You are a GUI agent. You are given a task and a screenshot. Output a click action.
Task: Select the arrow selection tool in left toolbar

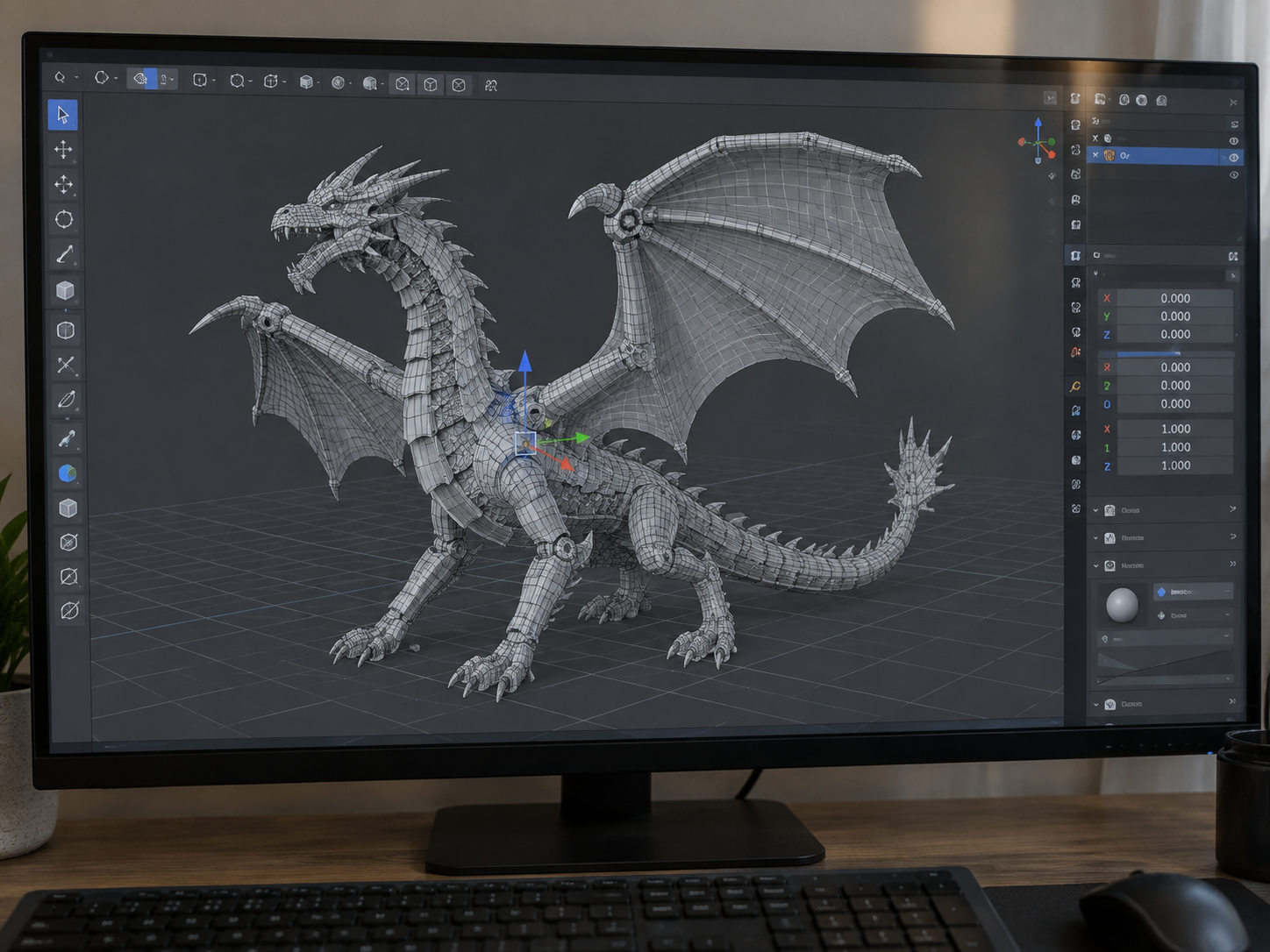(x=63, y=115)
